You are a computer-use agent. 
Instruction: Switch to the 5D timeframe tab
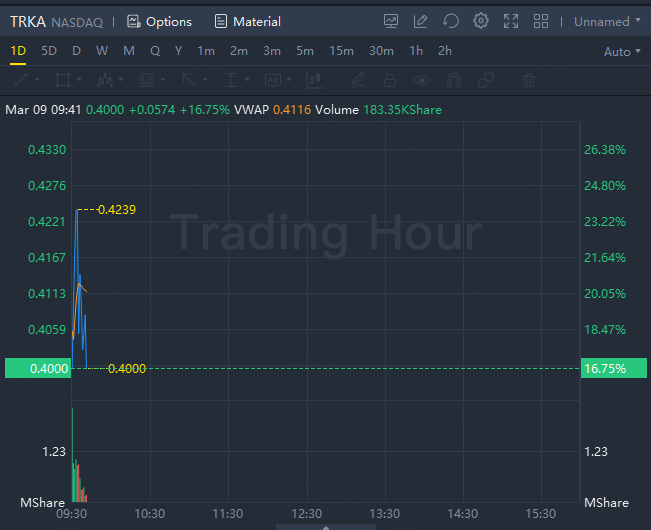pyautogui.click(x=49, y=51)
